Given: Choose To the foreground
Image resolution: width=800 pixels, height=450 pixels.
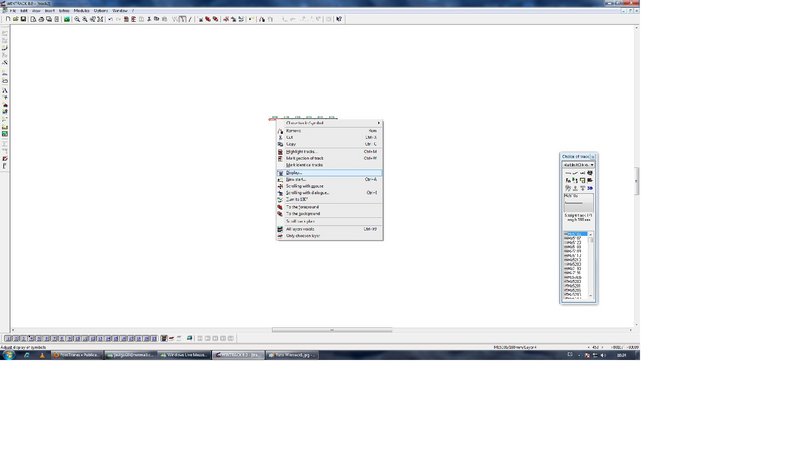Looking at the screenshot, I should tap(330, 207).
